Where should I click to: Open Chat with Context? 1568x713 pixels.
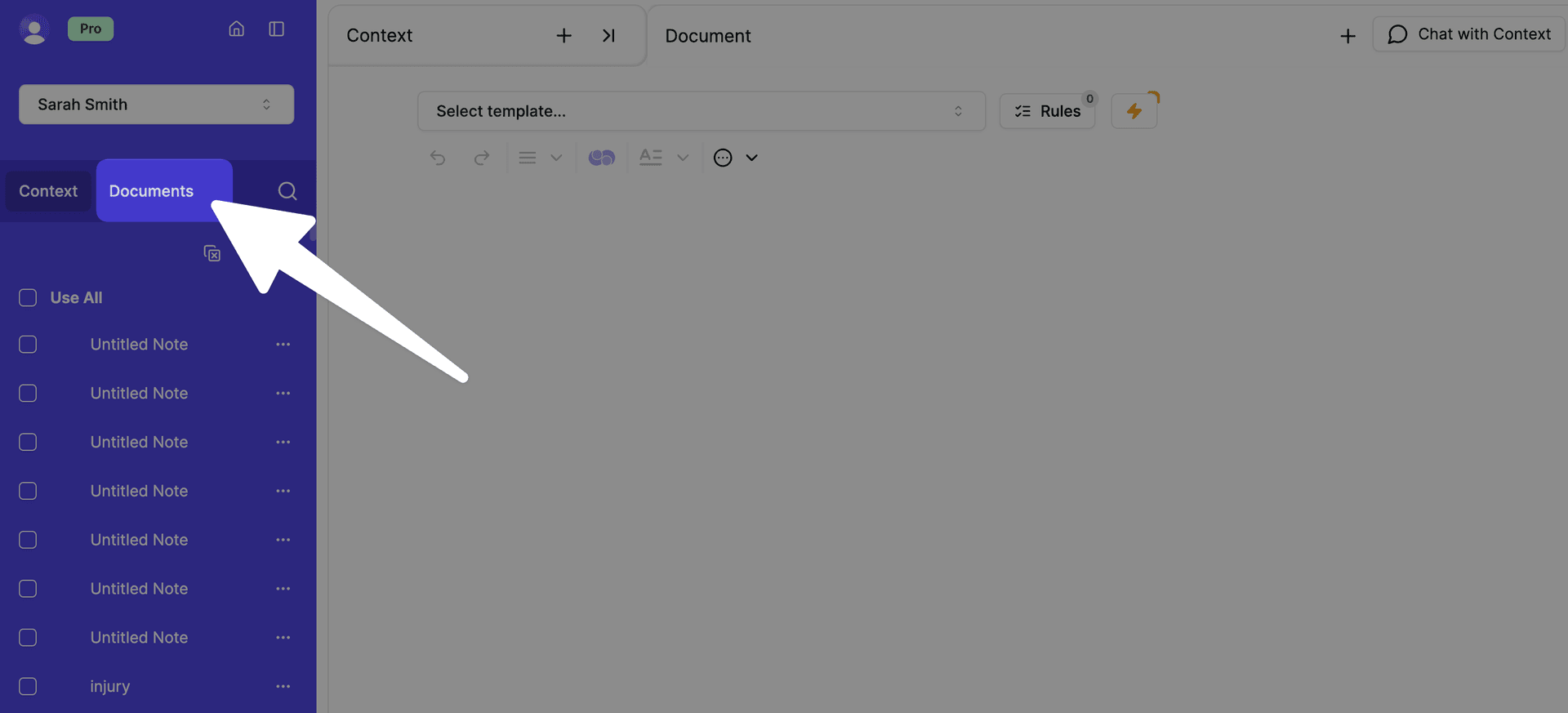[1468, 34]
